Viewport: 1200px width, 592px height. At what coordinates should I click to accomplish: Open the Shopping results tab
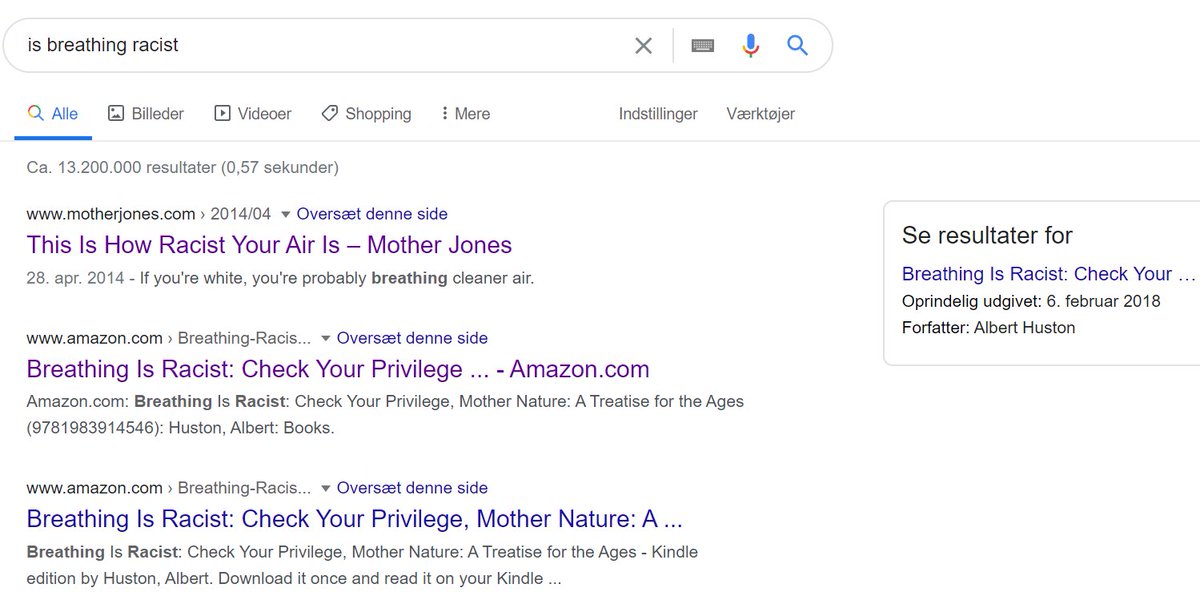pyautogui.click(x=366, y=114)
